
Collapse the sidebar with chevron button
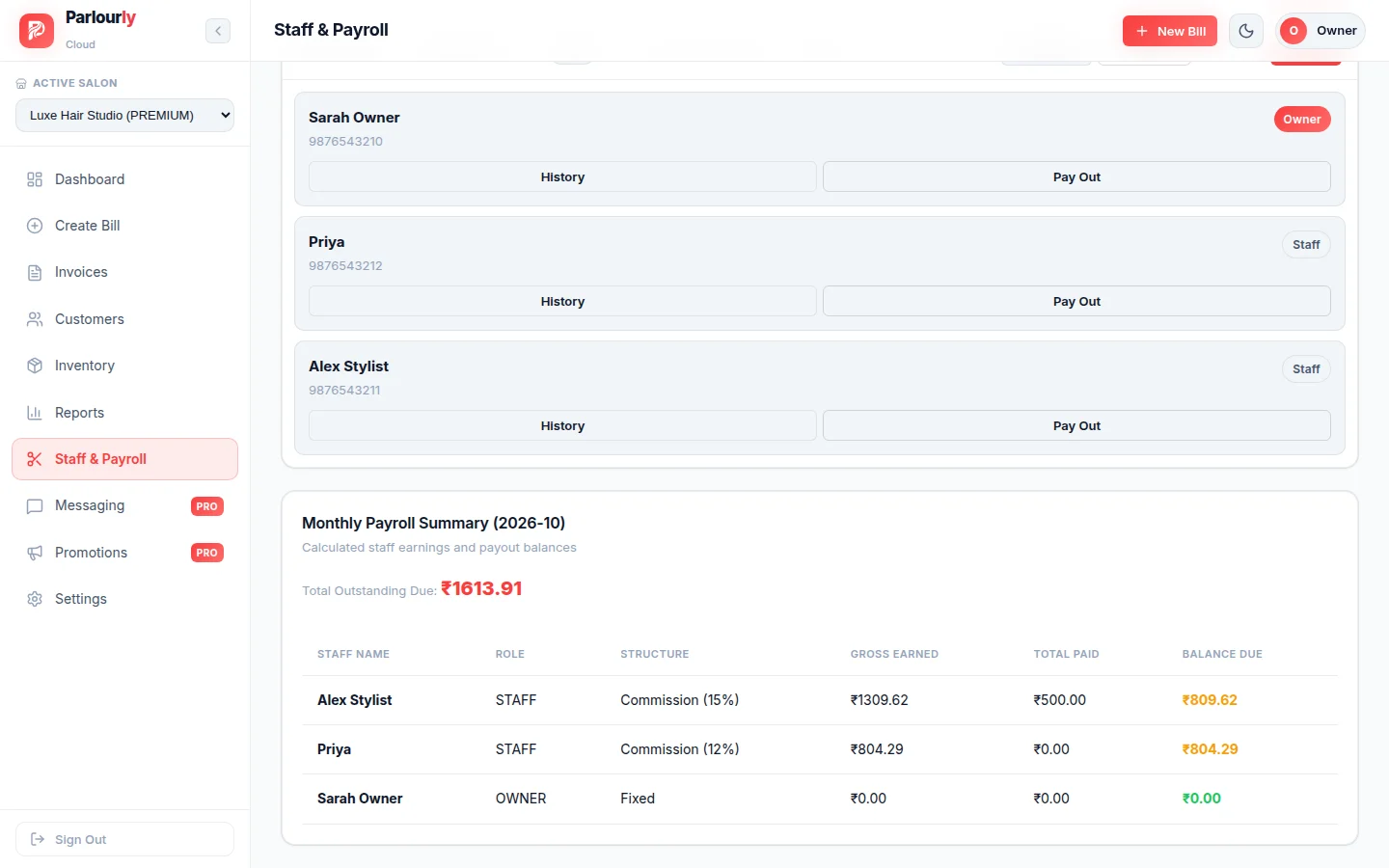(x=218, y=31)
